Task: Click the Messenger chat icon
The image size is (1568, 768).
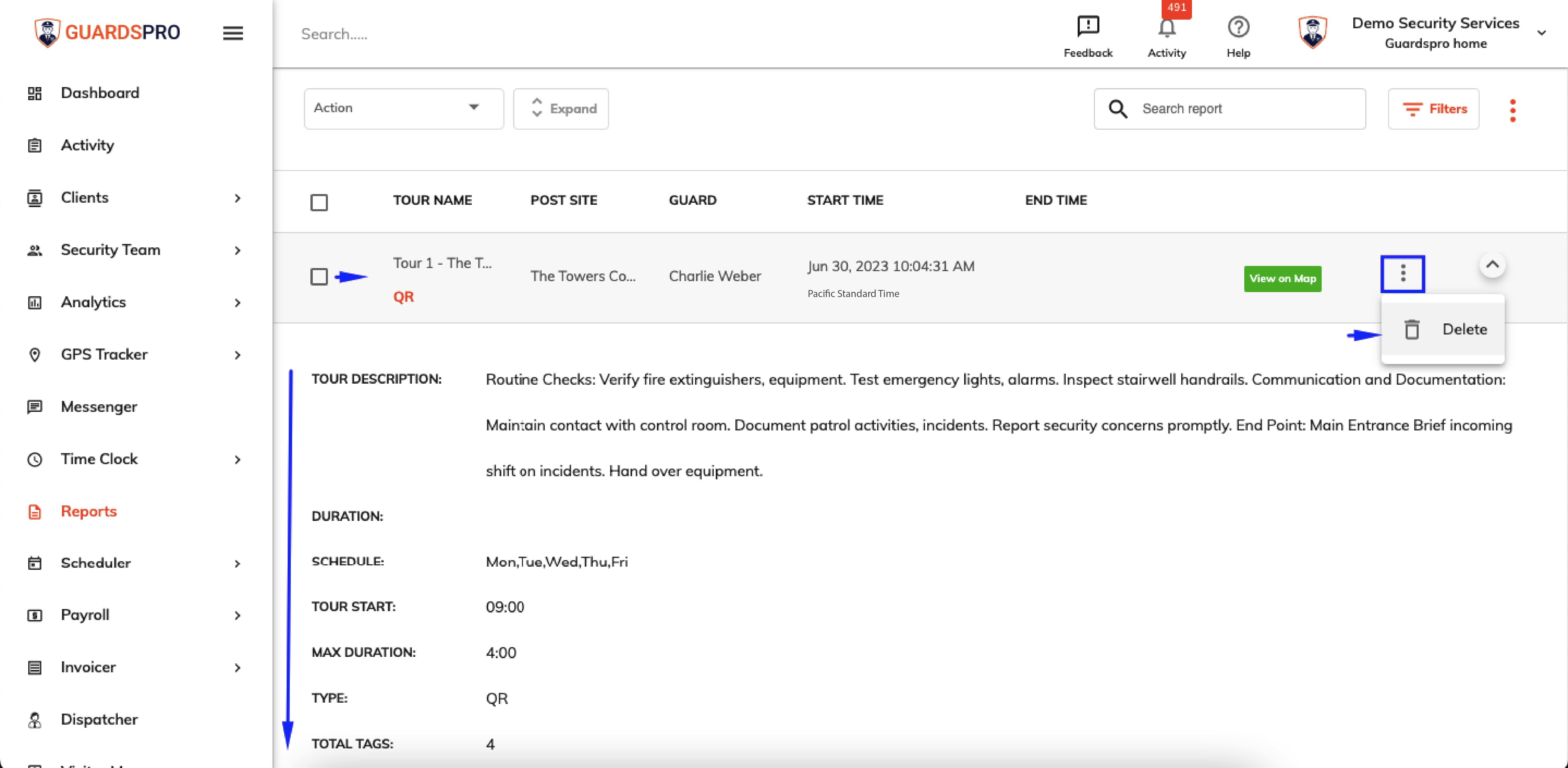Action: (x=35, y=407)
